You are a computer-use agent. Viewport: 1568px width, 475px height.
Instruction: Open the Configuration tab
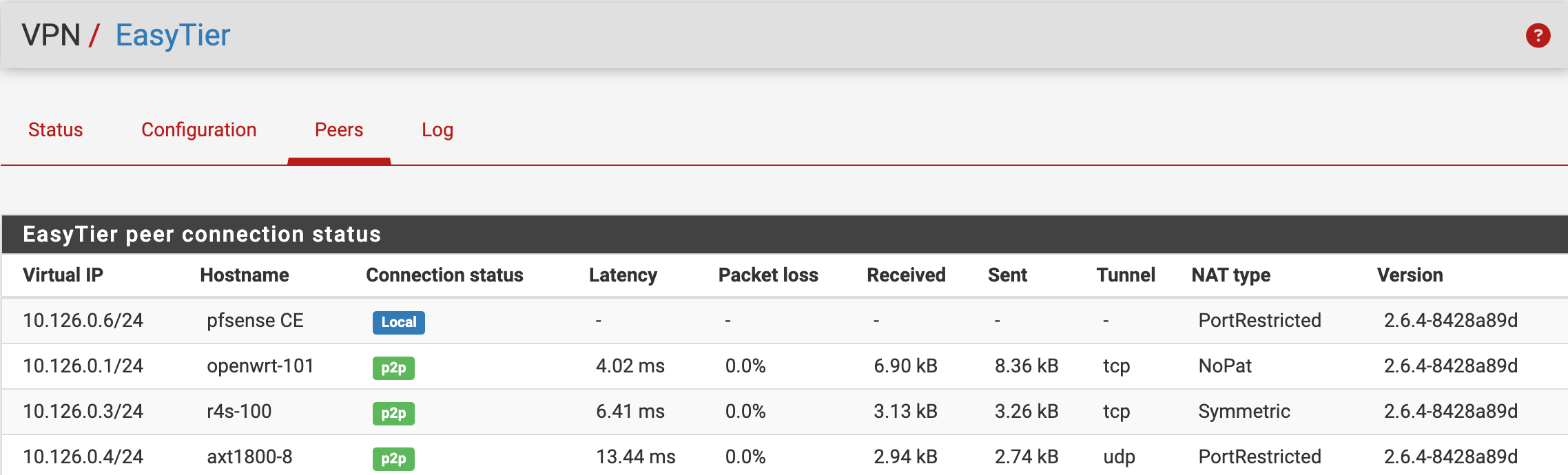pos(198,129)
